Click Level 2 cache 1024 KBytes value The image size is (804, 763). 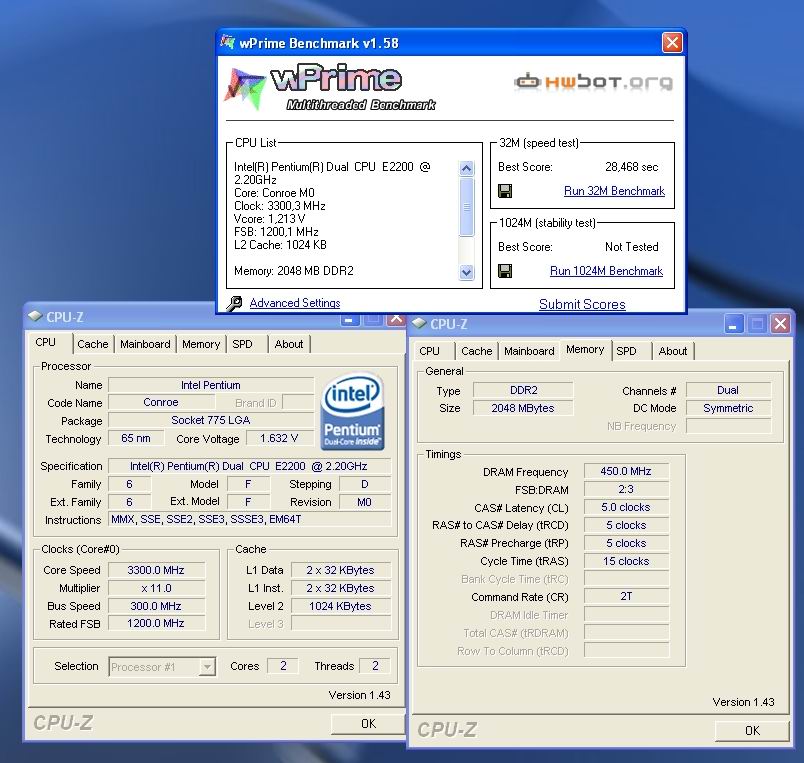tap(340, 606)
